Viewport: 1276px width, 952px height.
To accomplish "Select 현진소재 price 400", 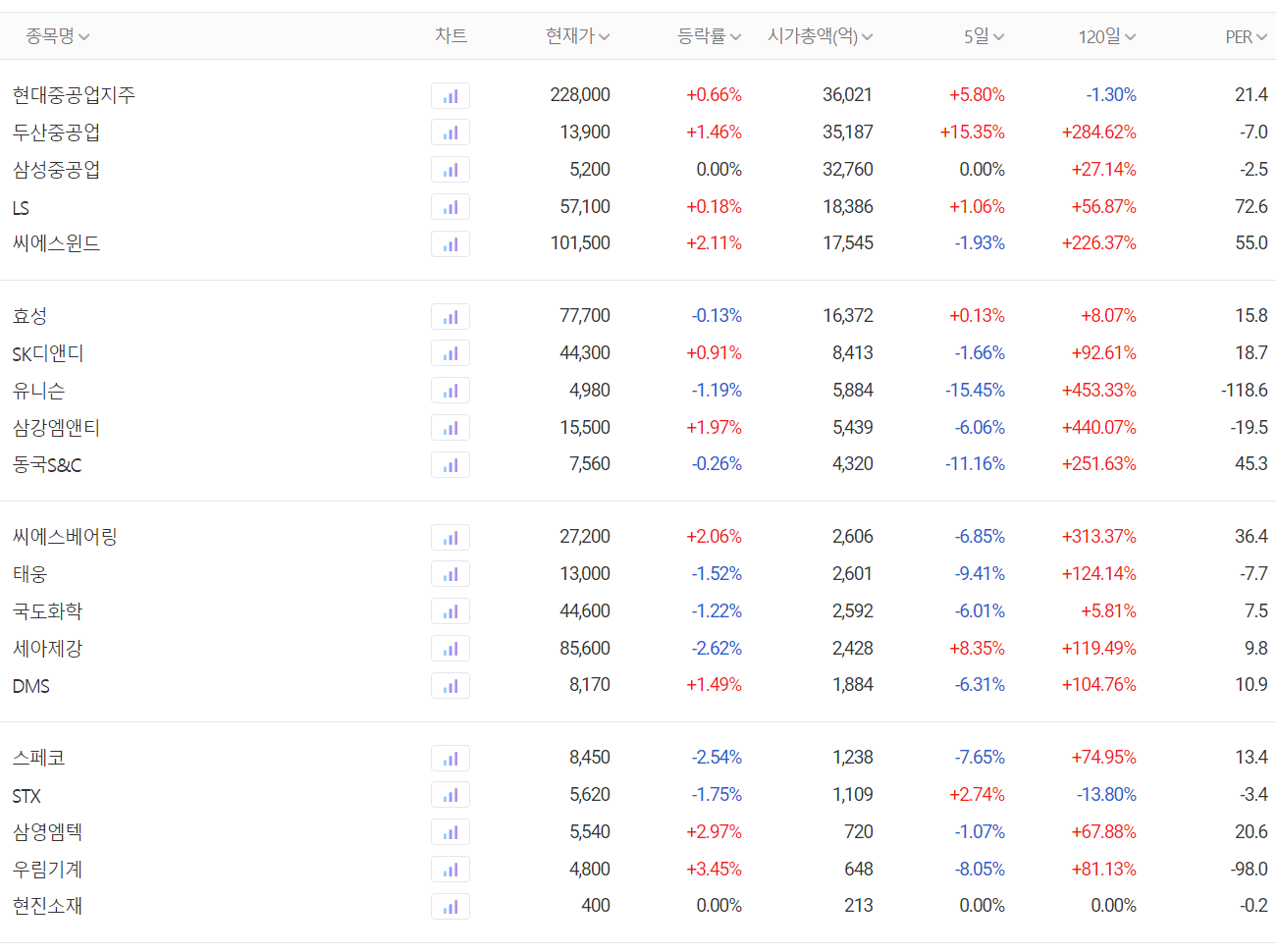I will [x=596, y=906].
